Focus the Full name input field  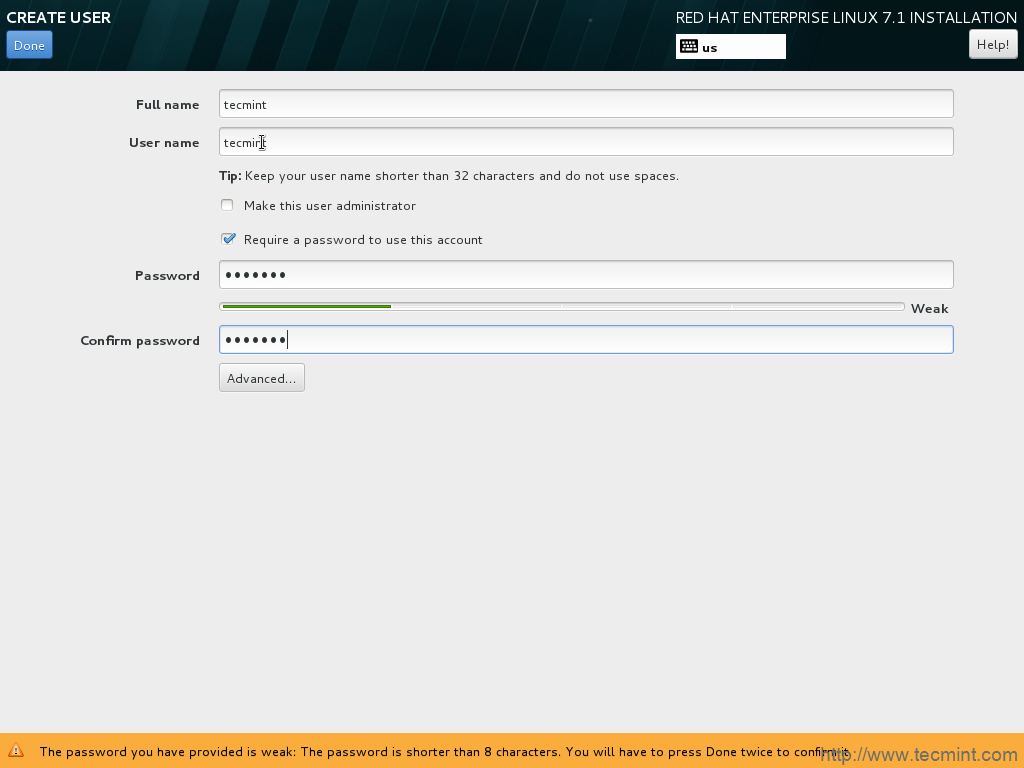(586, 104)
